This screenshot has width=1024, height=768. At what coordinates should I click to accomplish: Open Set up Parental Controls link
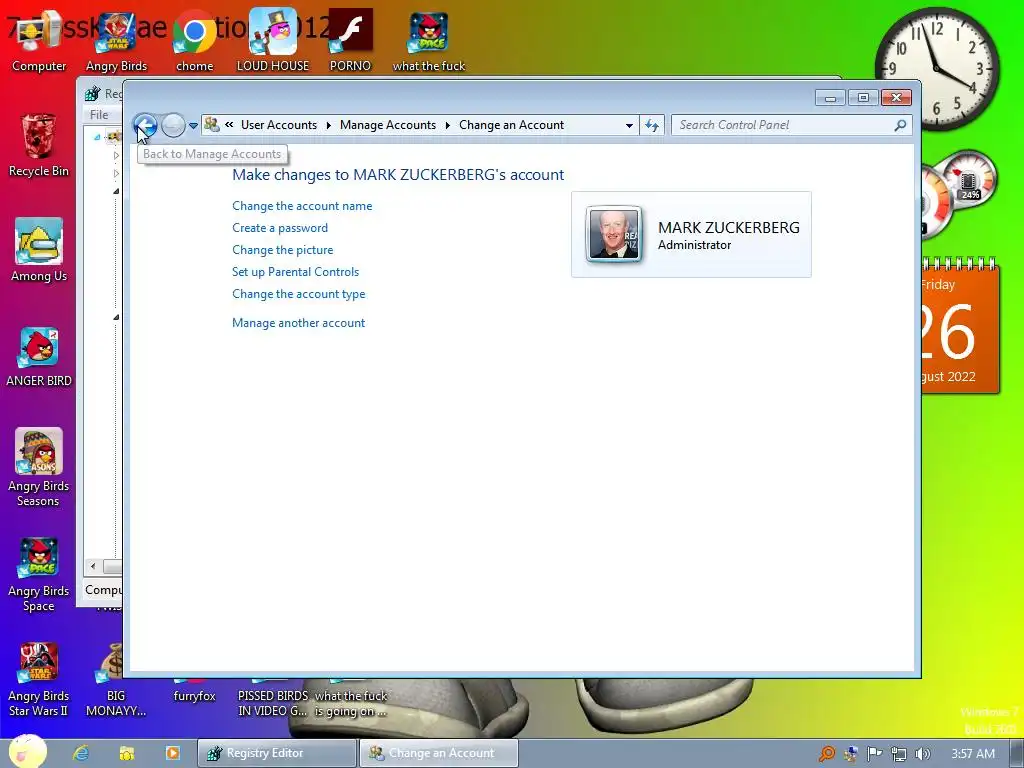point(296,272)
